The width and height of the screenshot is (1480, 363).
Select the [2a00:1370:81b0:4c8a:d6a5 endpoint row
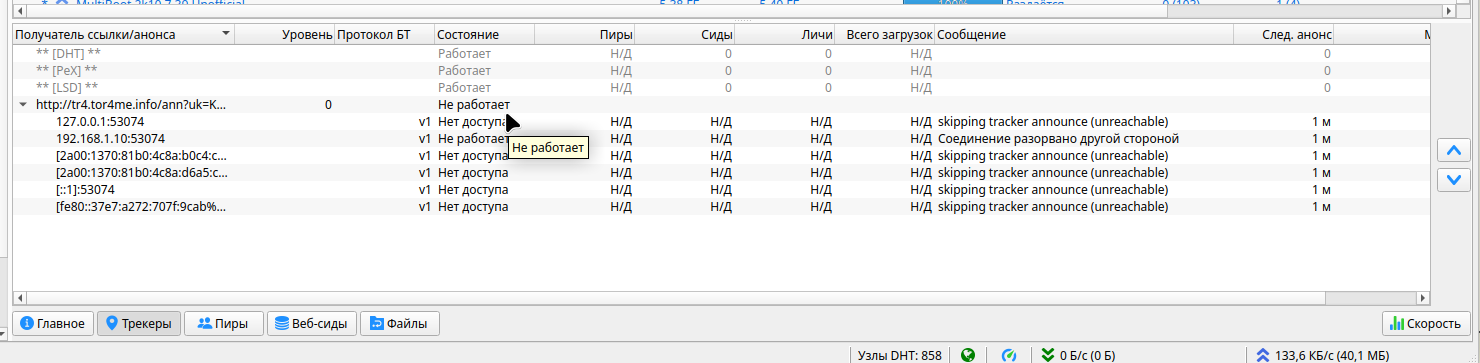coord(721,172)
